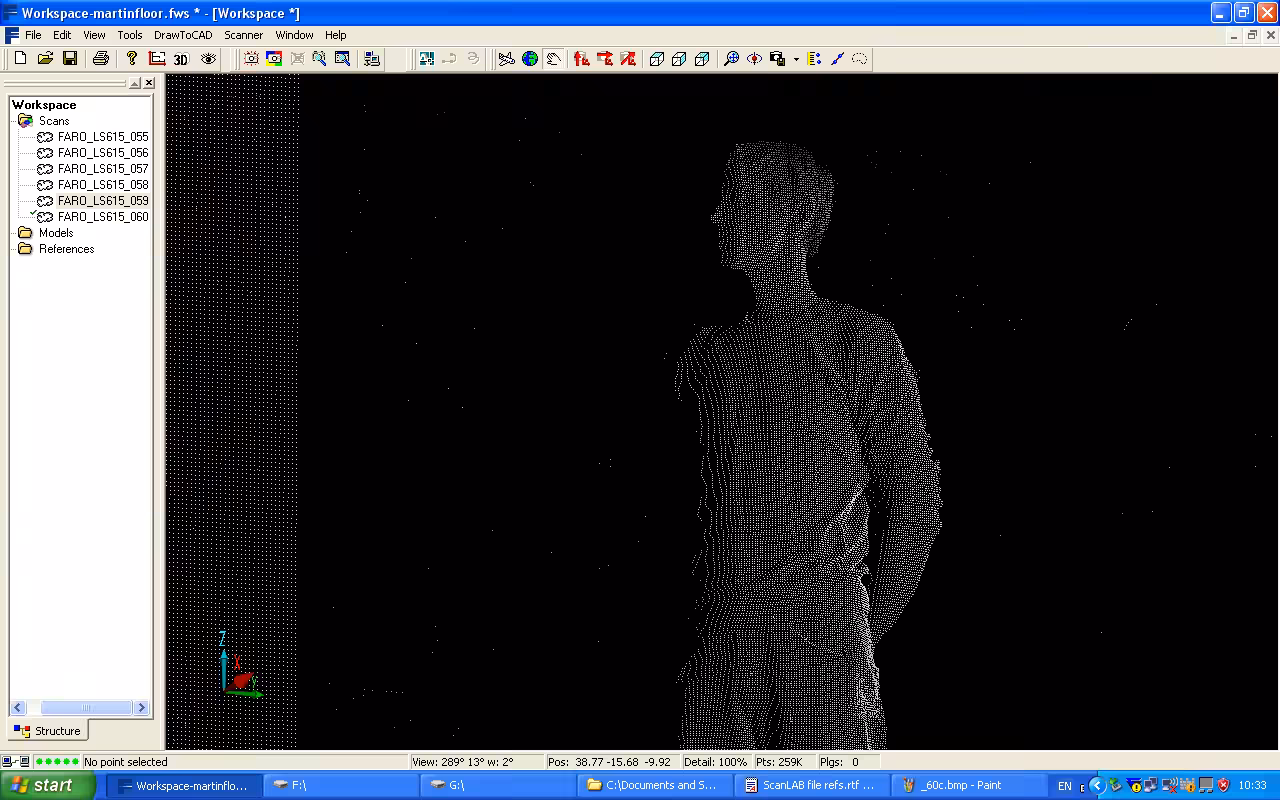Image resolution: width=1280 pixels, height=800 pixels.
Task: Open the Window menu
Action: (294, 35)
